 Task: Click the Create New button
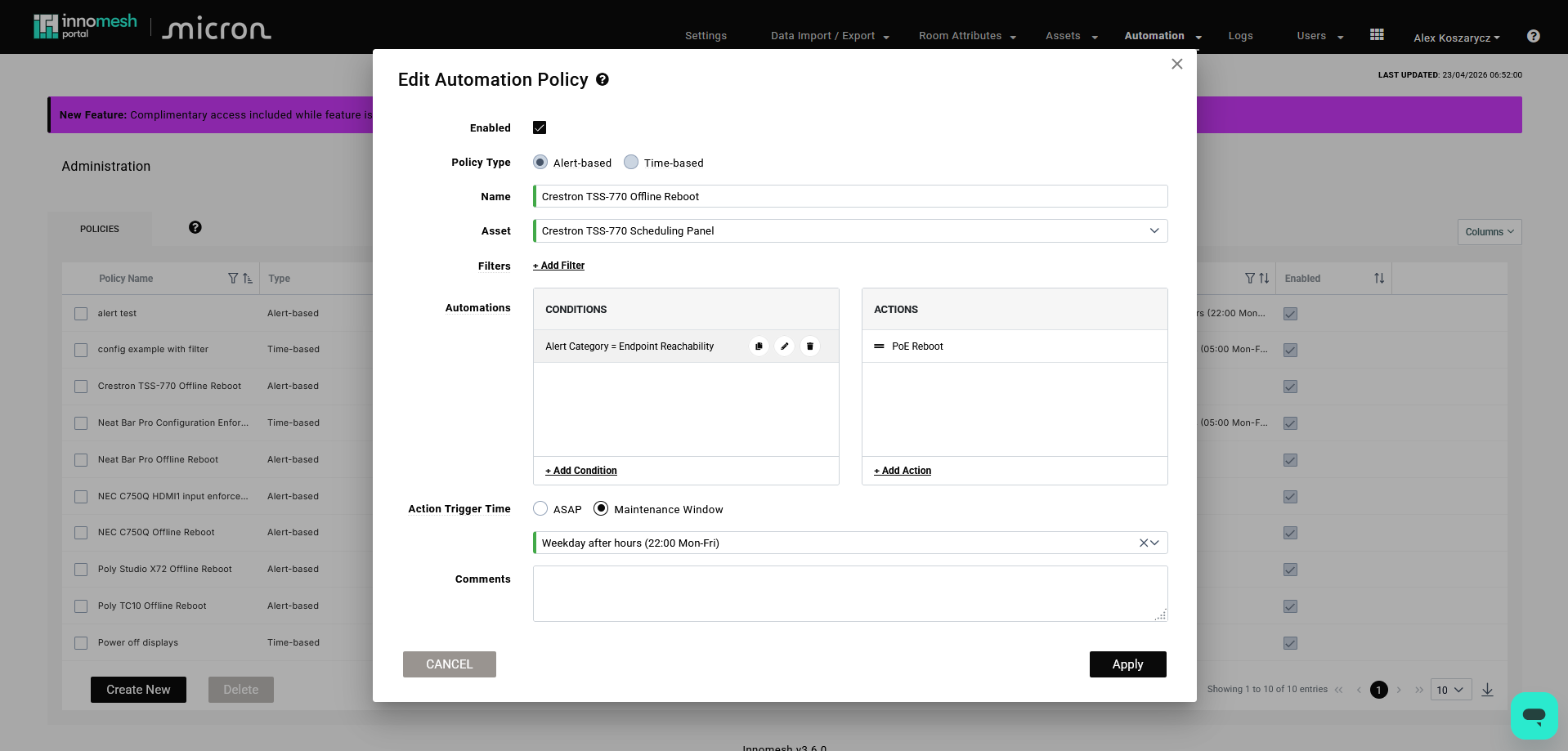[138, 690]
